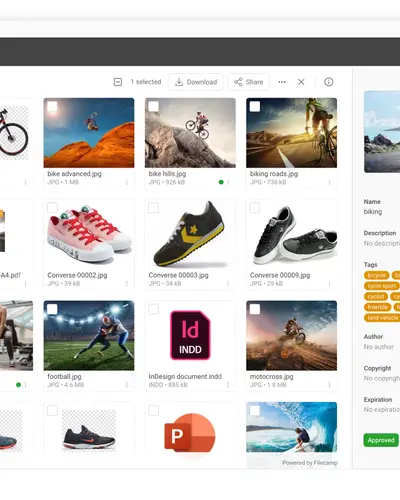400x500 pixels.
Task: Open the biking roads.jpg thumbnail
Action: click(x=292, y=133)
